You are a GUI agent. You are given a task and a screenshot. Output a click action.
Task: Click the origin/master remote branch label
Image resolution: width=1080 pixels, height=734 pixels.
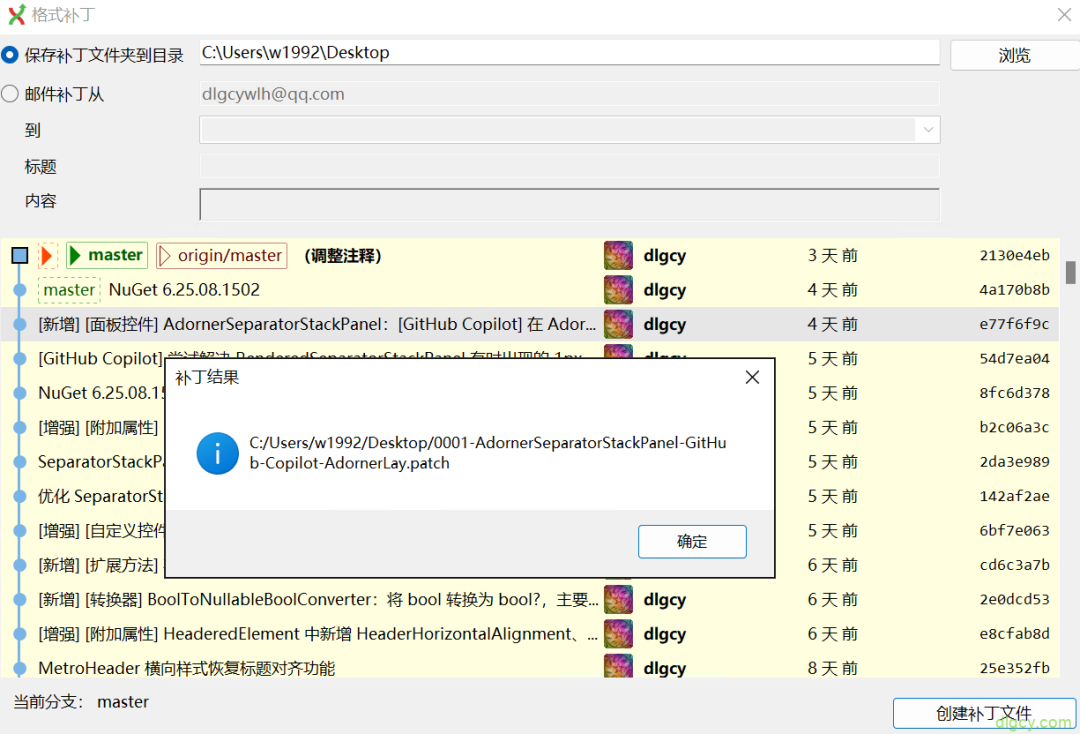click(222, 255)
